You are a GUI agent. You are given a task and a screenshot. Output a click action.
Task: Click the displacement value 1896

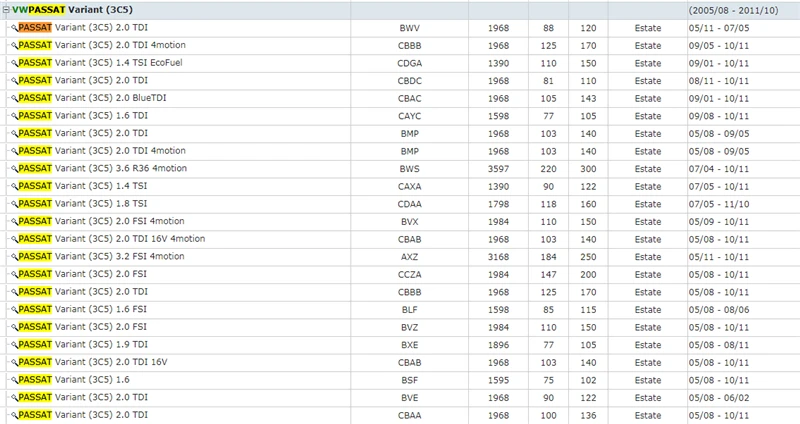(x=498, y=345)
